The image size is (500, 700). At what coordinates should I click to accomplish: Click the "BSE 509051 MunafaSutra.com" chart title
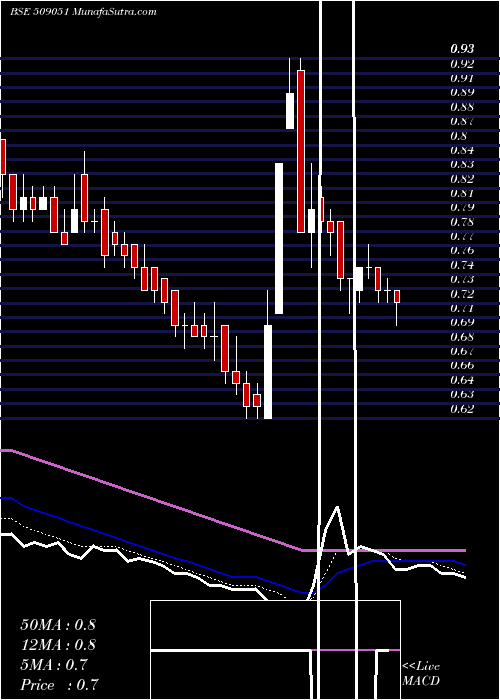(x=83, y=12)
